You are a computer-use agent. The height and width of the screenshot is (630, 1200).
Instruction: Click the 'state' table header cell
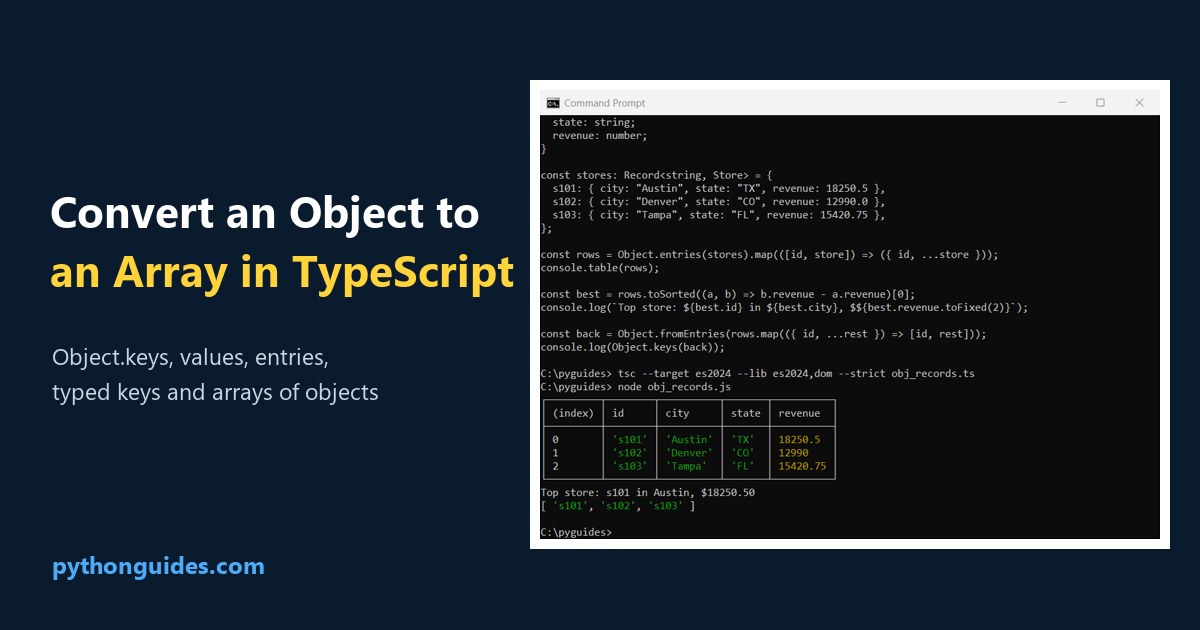[745, 413]
